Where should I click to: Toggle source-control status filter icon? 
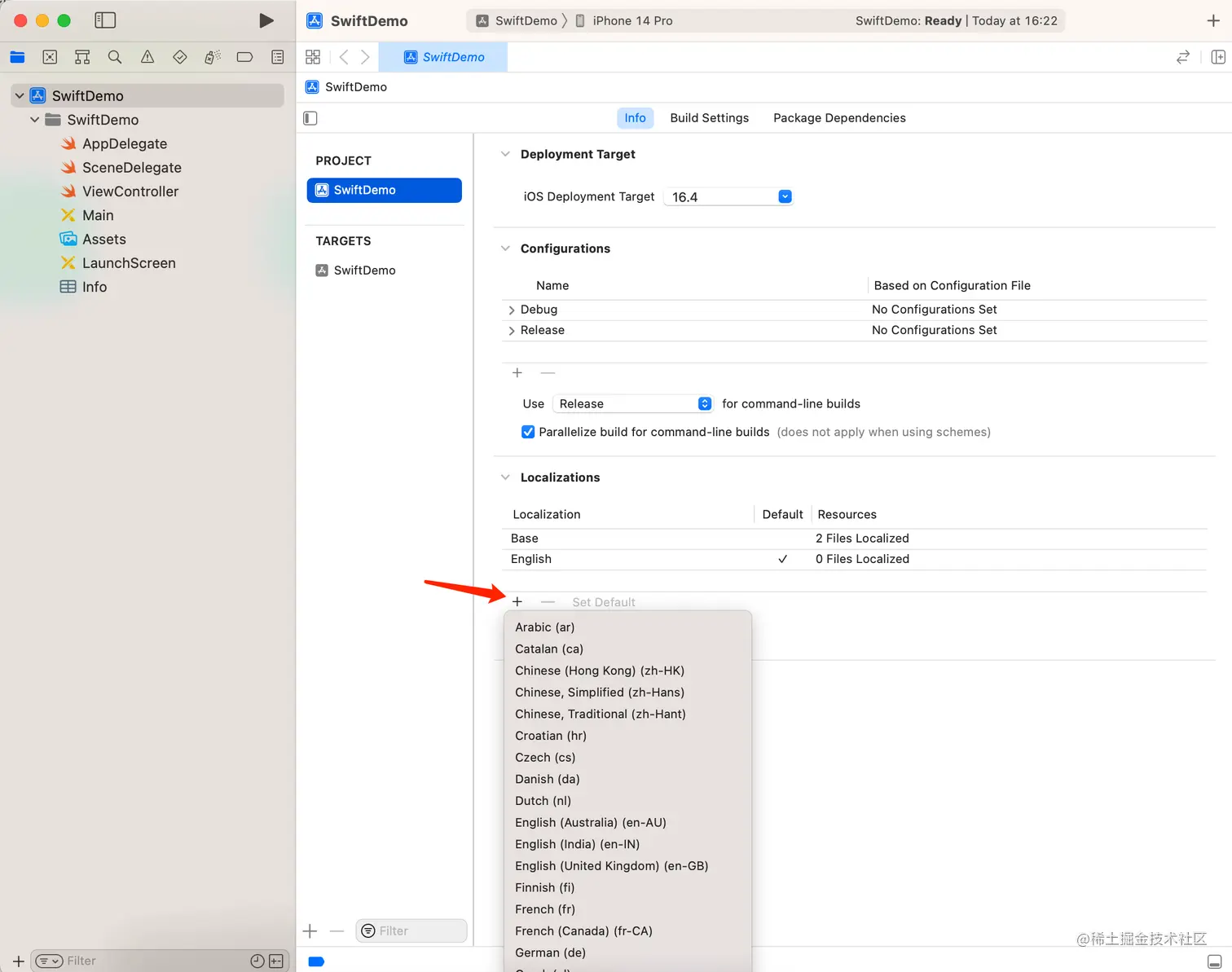click(276, 961)
